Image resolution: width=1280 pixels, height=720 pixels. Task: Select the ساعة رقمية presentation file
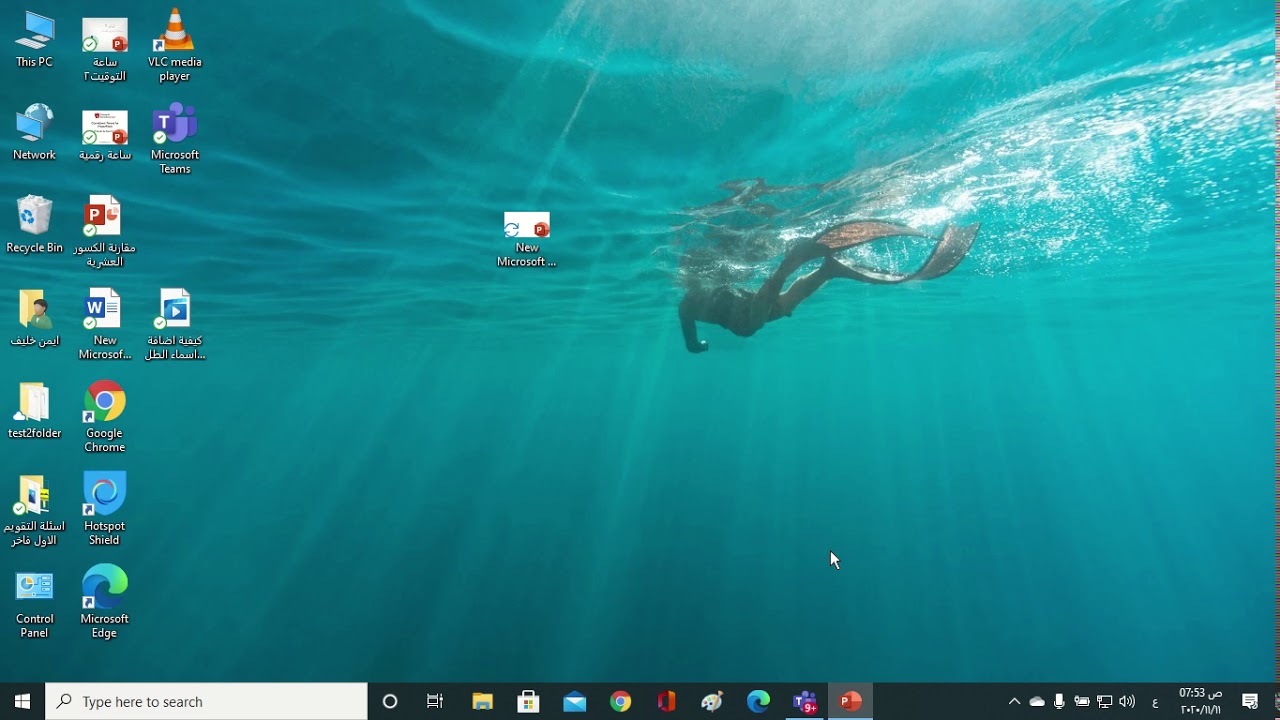105,135
